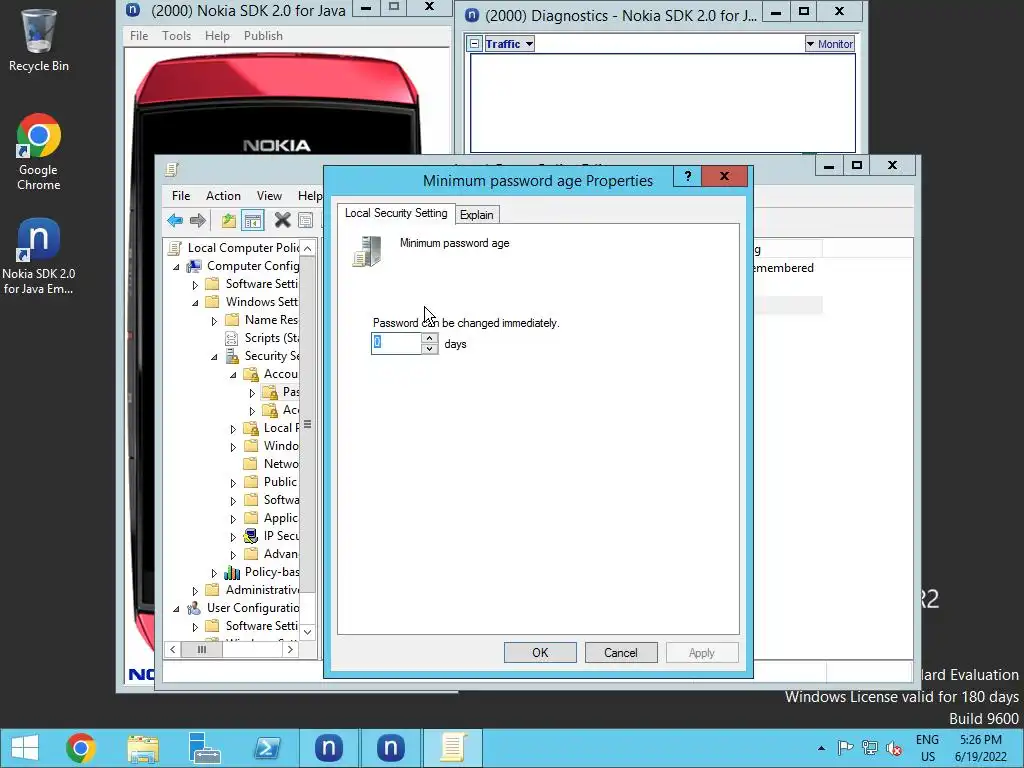Viewport: 1024px width, 768px height.
Task: Click the muted speaker tray icon
Action: [893, 748]
